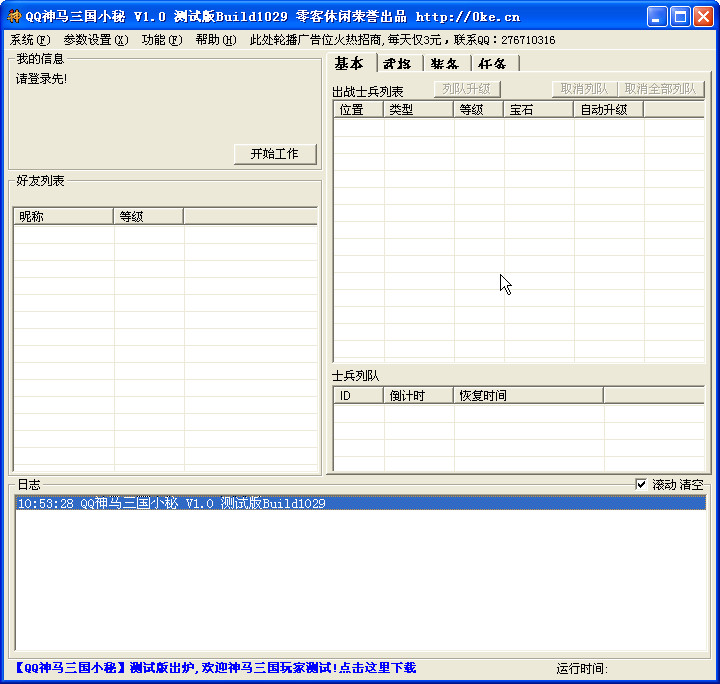The image size is (720, 684).
Task: Click the 清空 link to clear log
Action: 692,485
